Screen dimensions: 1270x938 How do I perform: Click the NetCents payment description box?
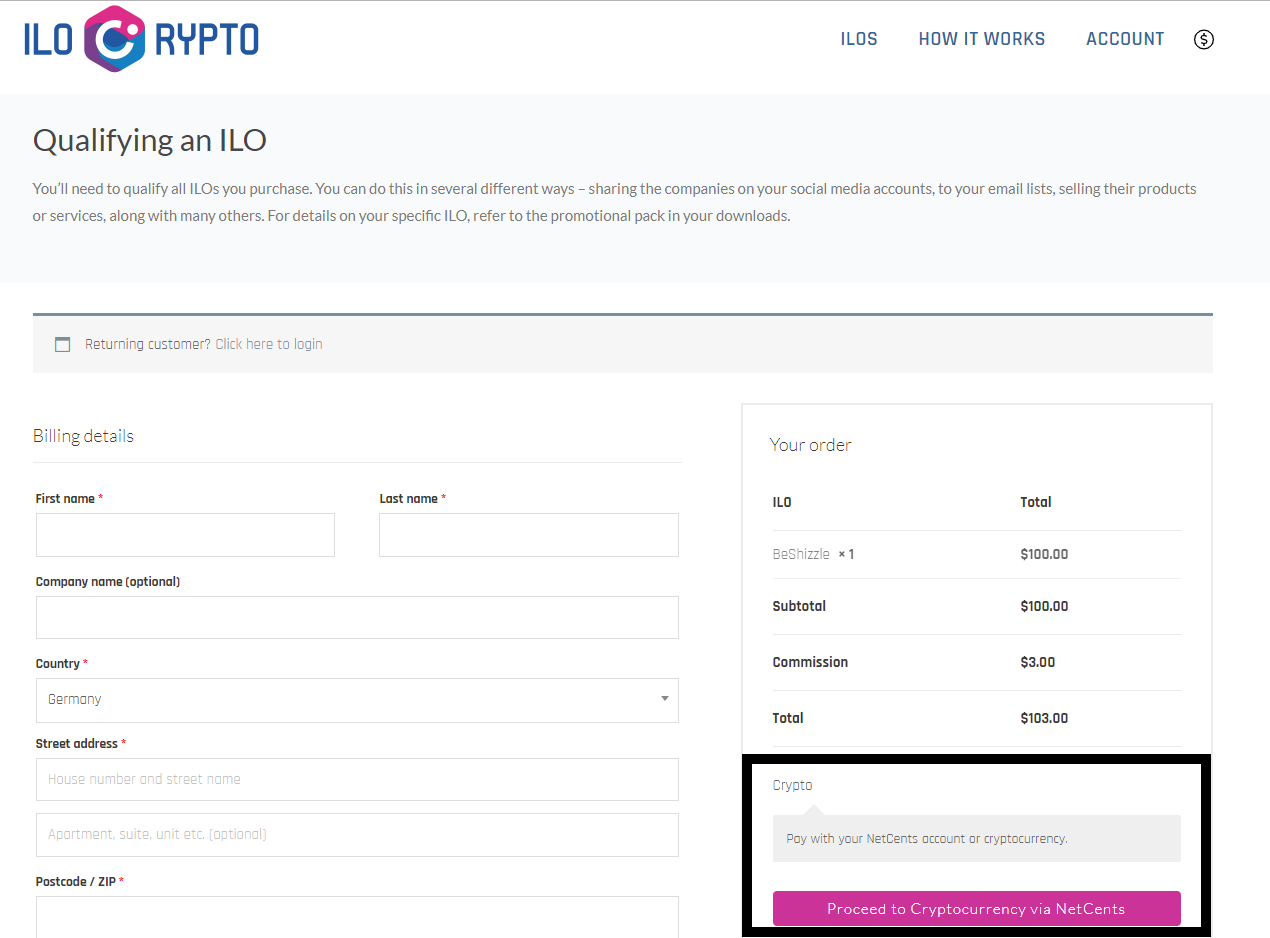[x=976, y=838]
